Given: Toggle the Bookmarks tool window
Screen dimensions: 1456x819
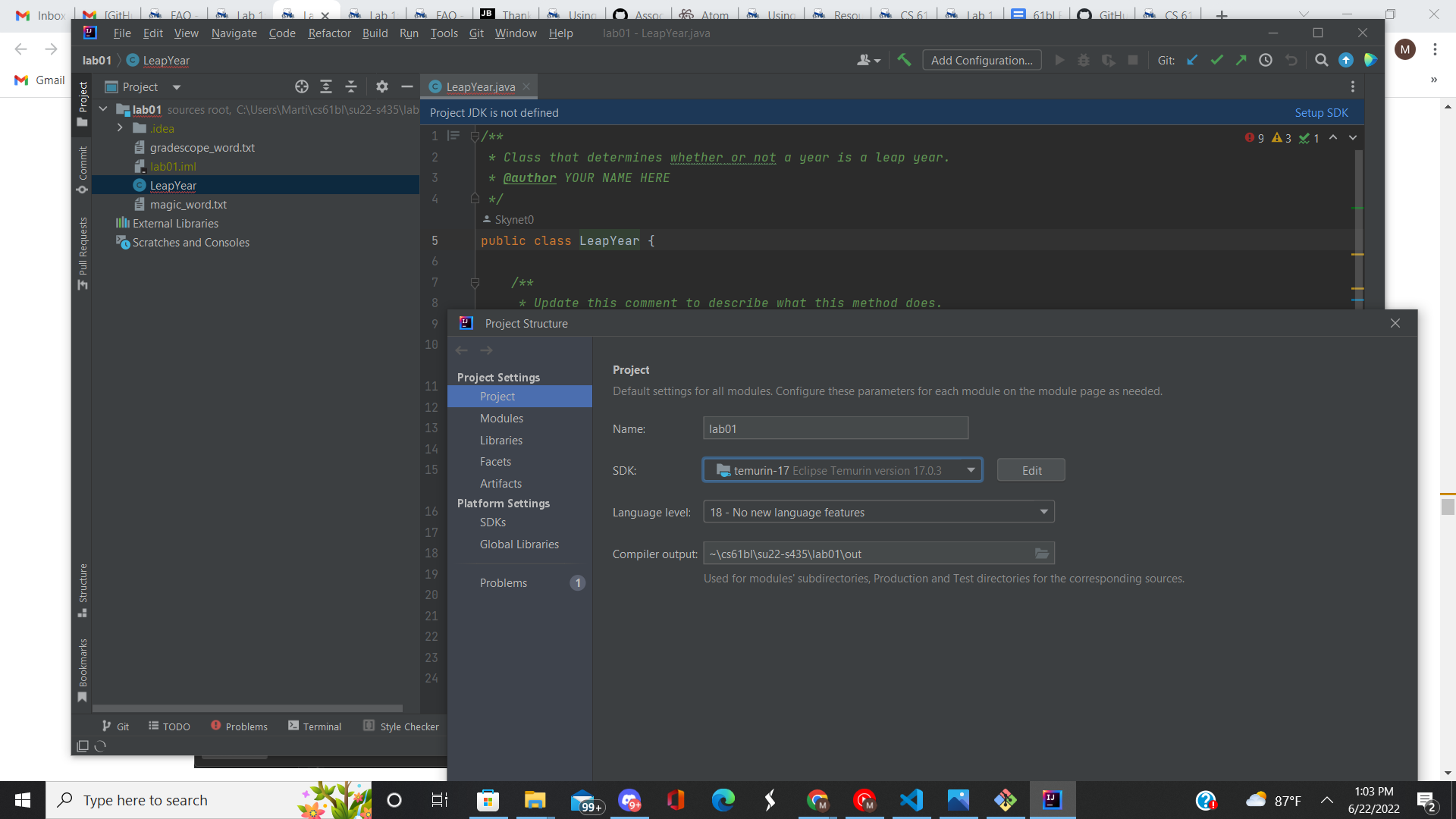Looking at the screenshot, I should pyautogui.click(x=83, y=670).
